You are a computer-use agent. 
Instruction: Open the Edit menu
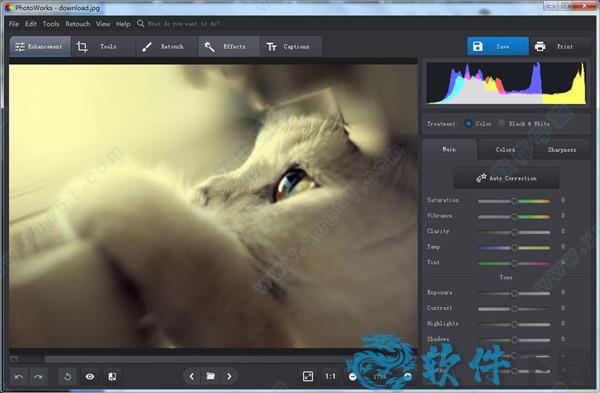(31, 24)
